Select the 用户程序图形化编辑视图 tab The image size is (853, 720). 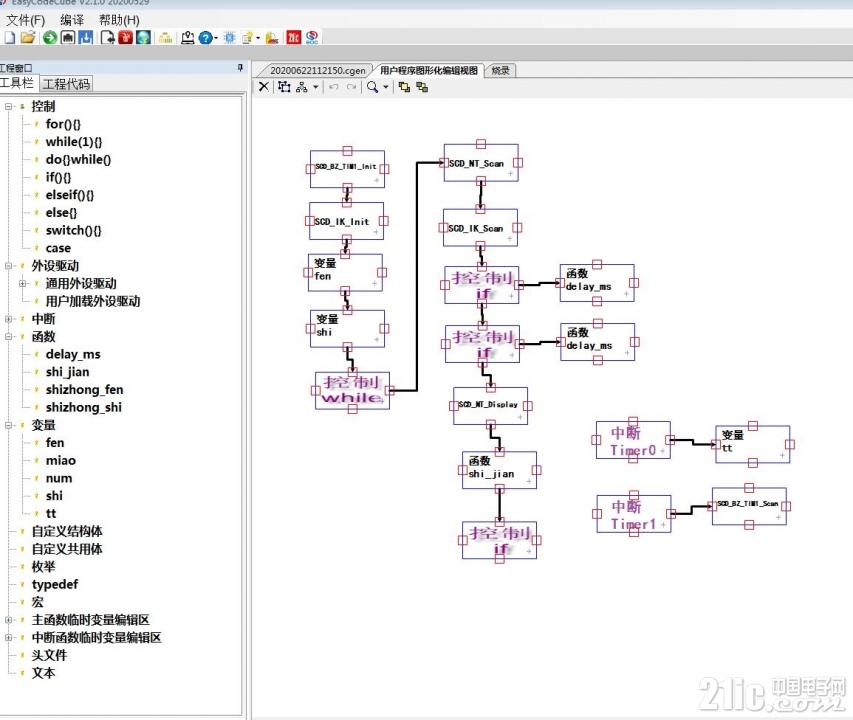pos(429,71)
